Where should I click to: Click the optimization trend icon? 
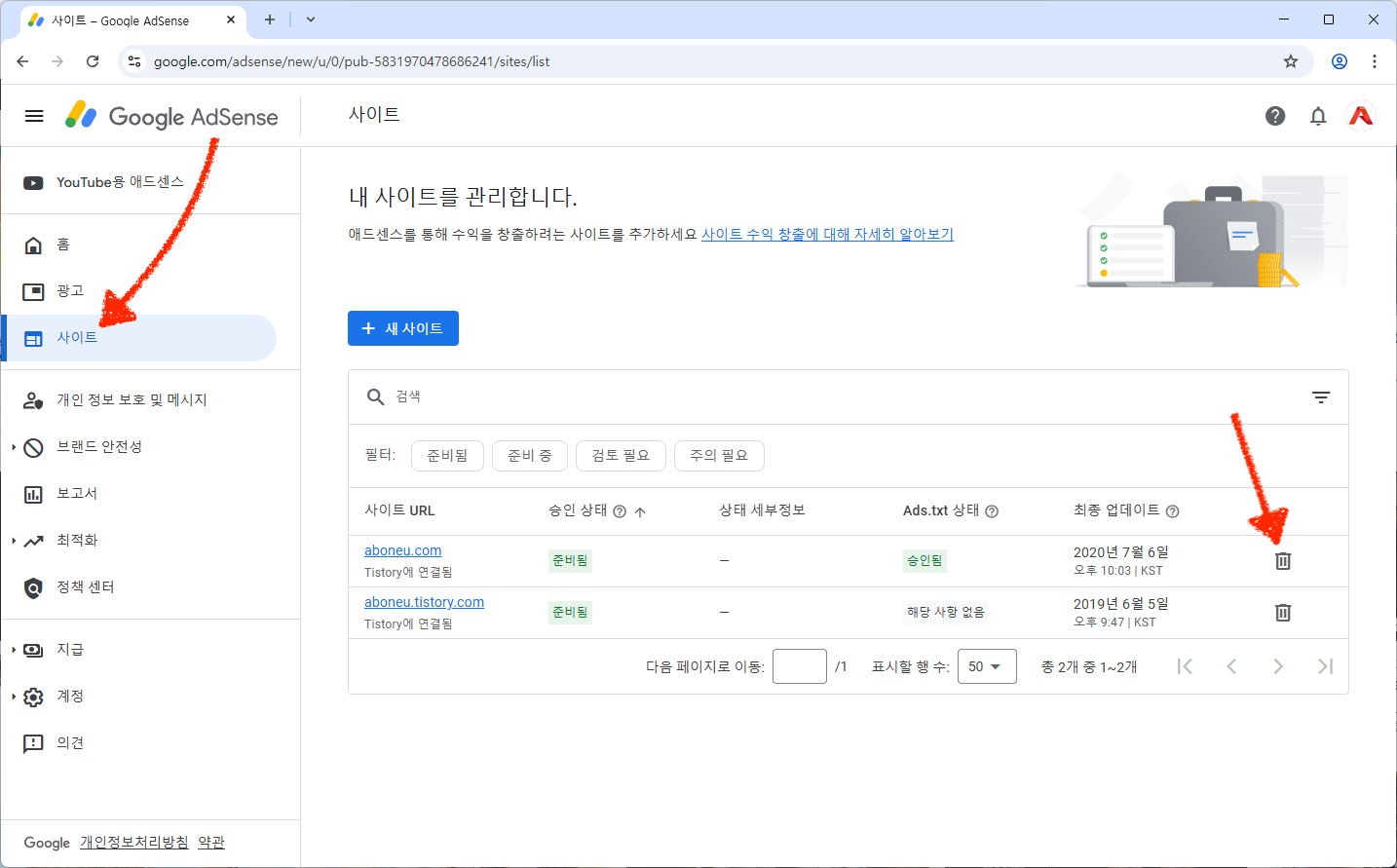click(33, 541)
